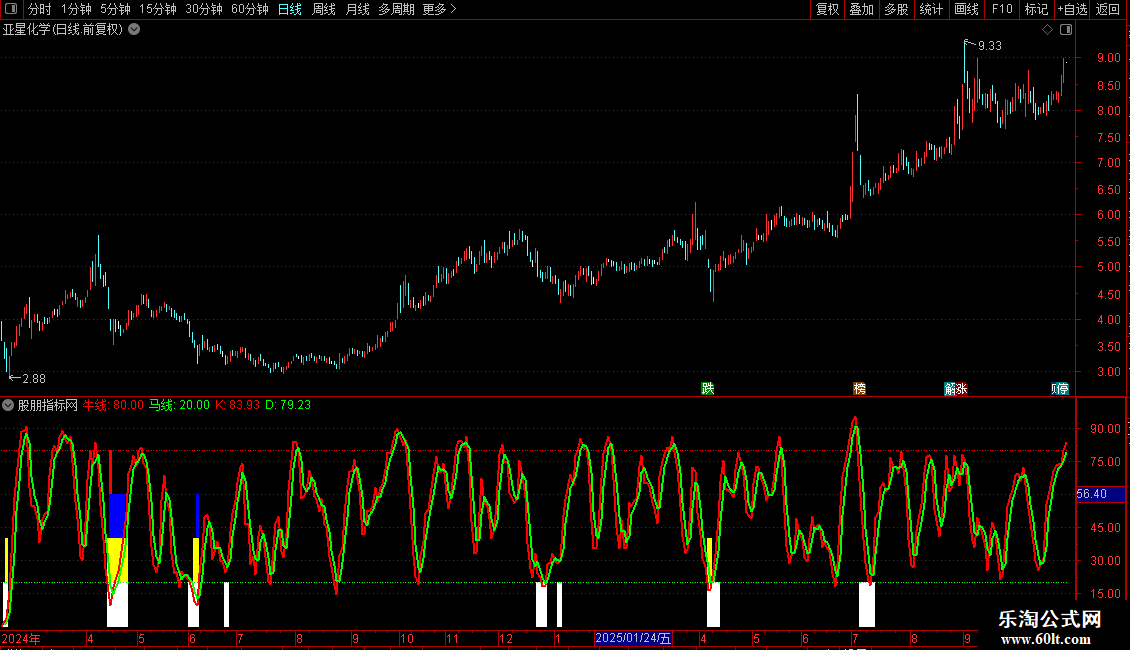Screen dimensions: 1130x650
Task: Click the 股朋指标网 indicator name
Action: coord(48,405)
